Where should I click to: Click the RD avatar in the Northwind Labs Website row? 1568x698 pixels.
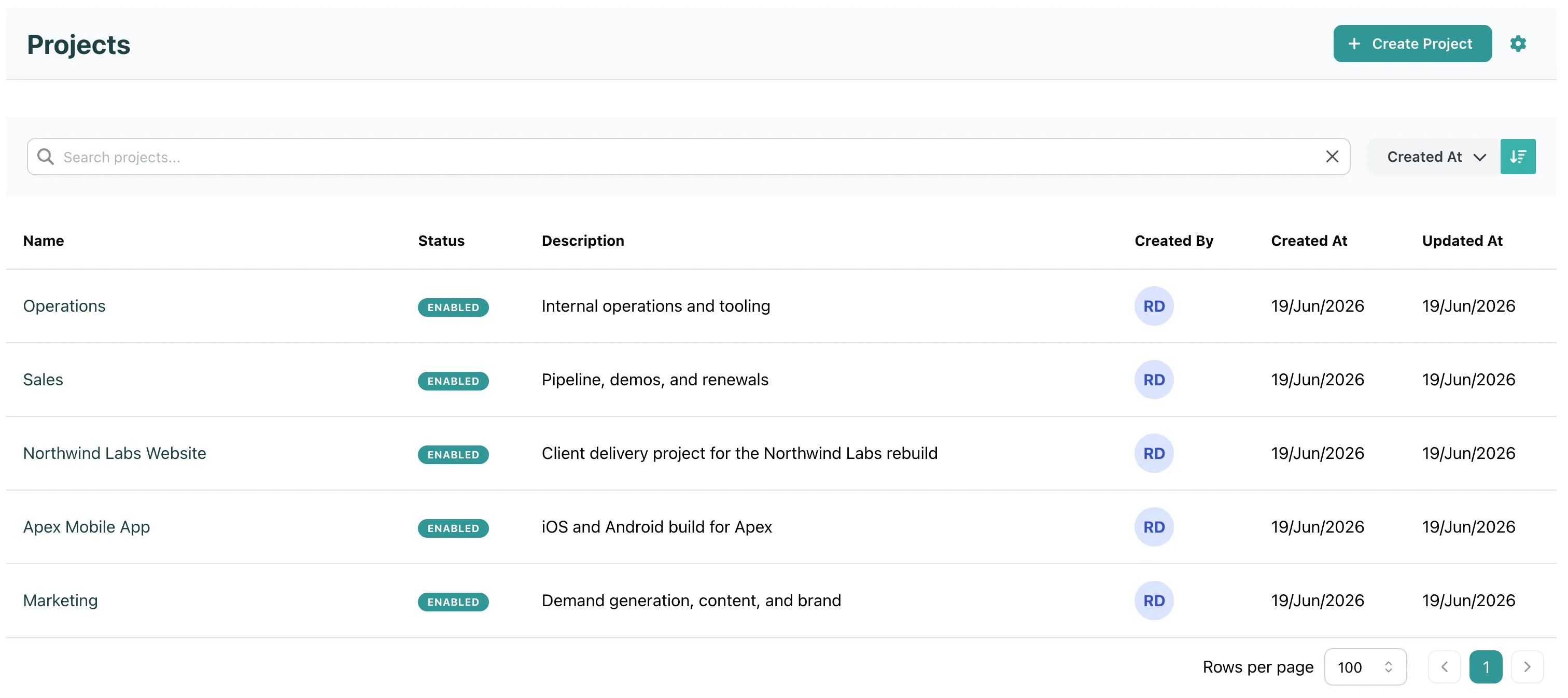[1154, 453]
